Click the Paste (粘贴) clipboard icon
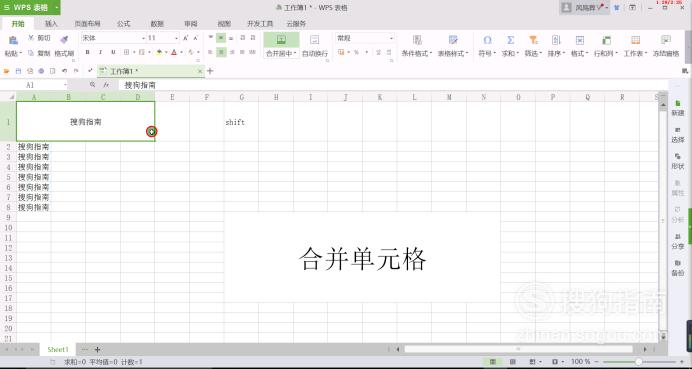Viewport: 692px width, 369px height. coord(13,40)
